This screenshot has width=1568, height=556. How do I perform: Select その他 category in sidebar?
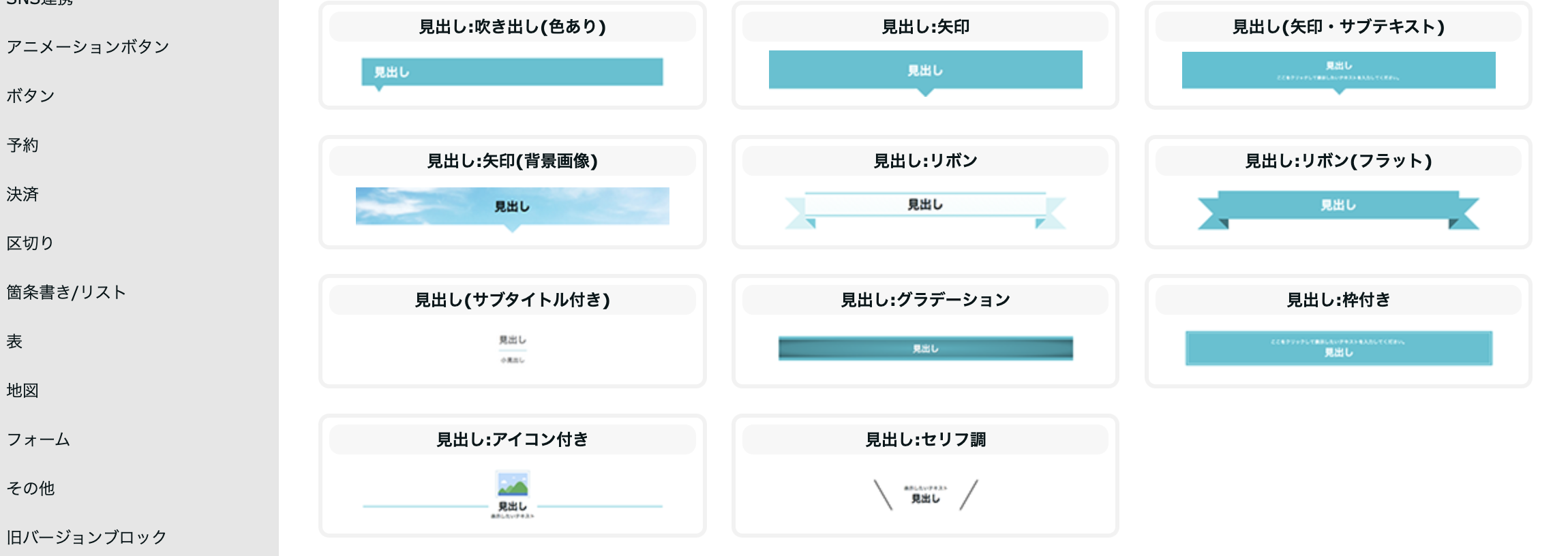pos(31,489)
